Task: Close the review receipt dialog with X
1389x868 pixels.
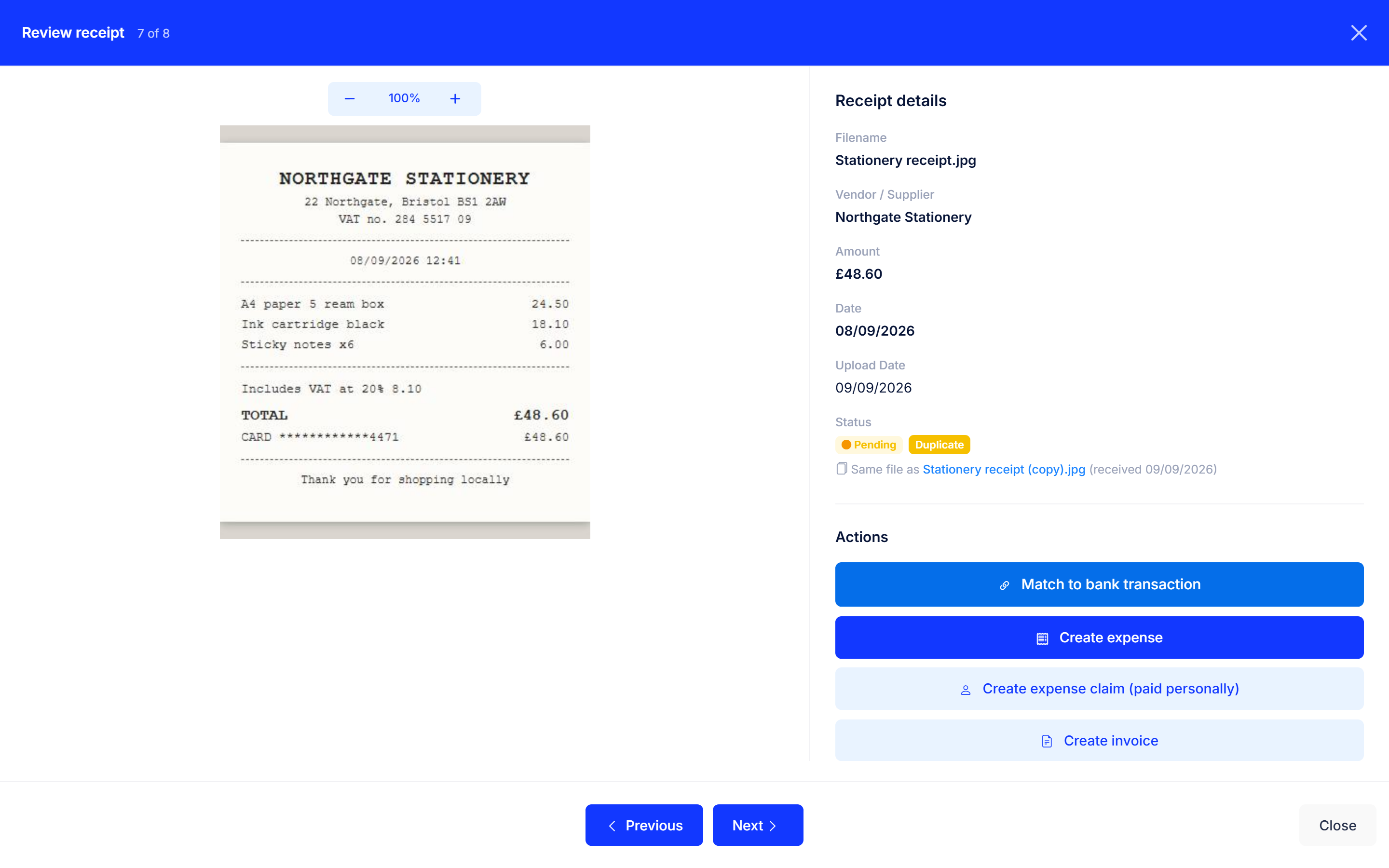Action: tap(1359, 33)
